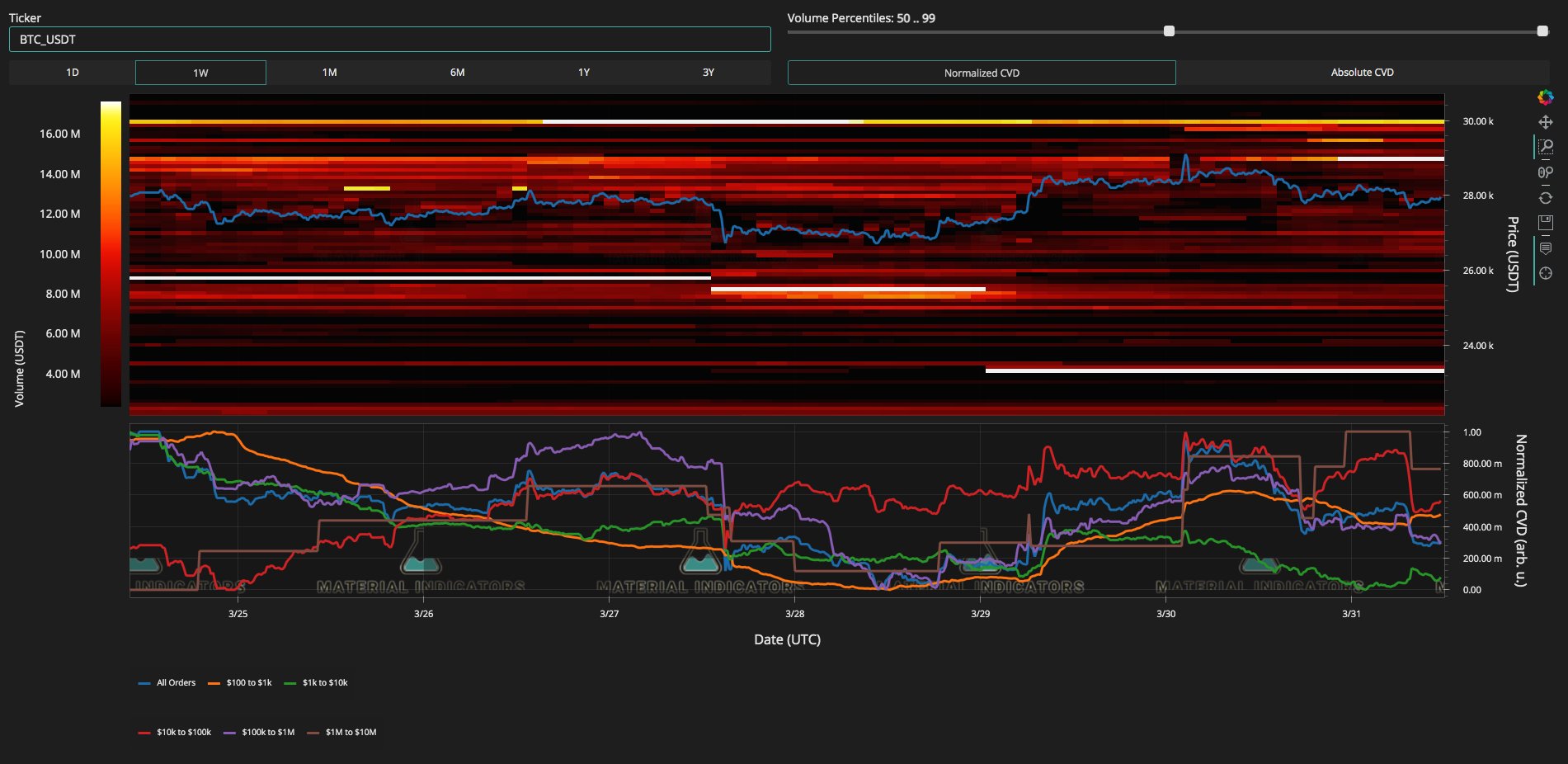1568x764 pixels.
Task: Select the 1D time range
Action: click(x=73, y=73)
